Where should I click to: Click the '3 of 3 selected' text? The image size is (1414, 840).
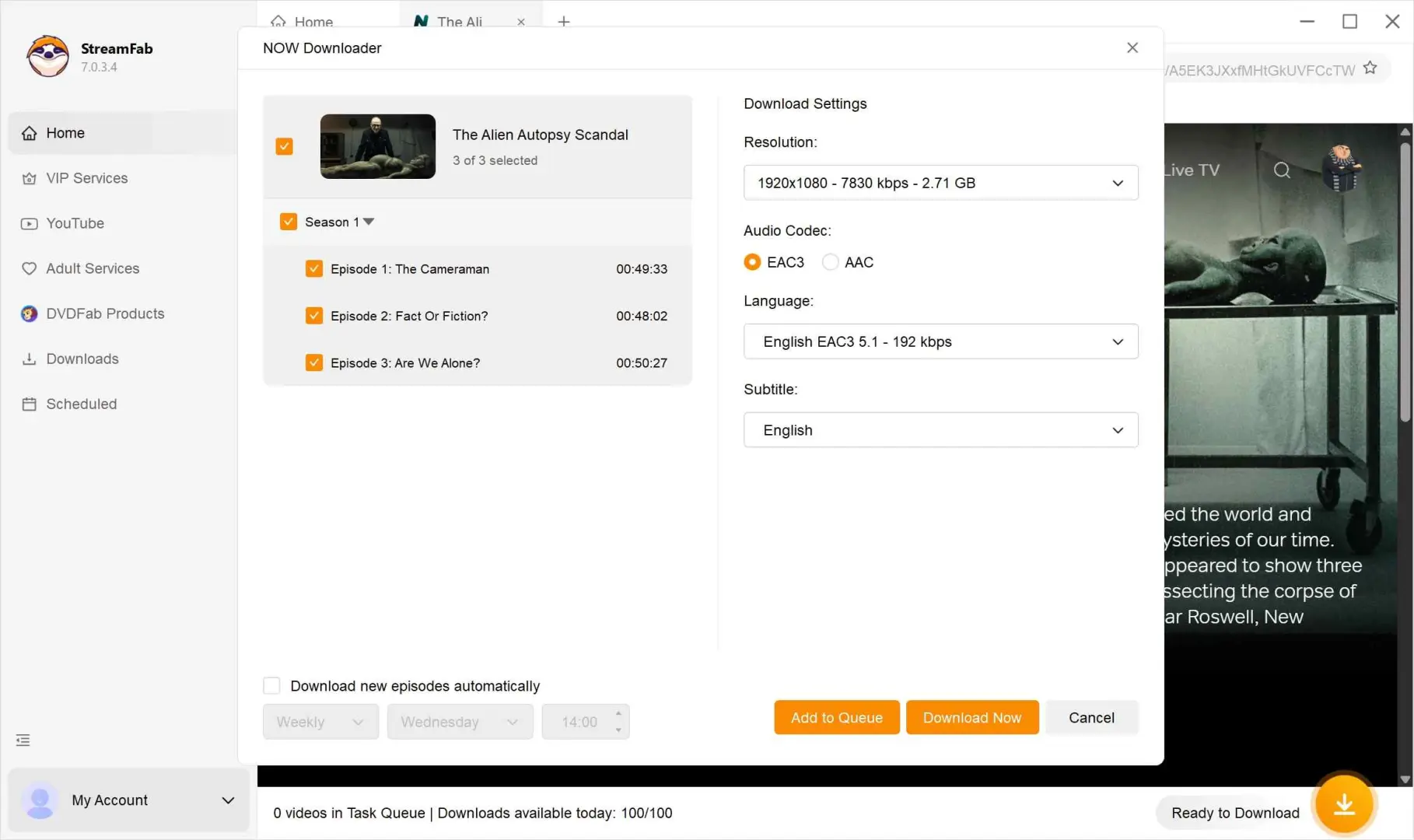(x=495, y=160)
